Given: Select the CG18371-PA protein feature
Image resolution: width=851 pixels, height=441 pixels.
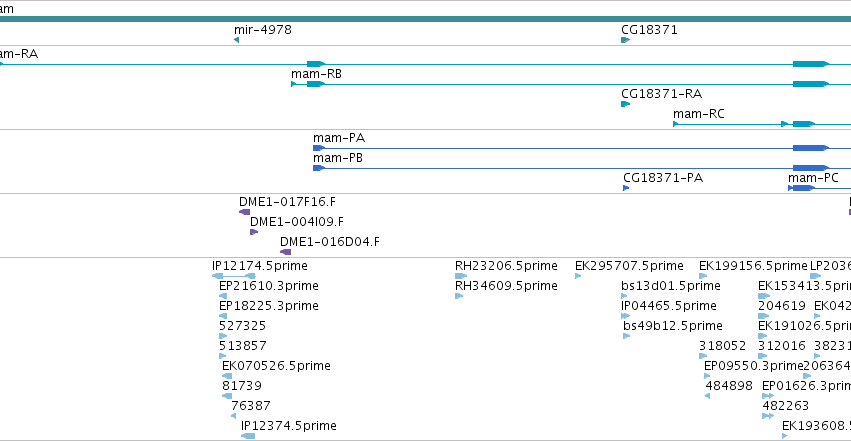Looking at the screenshot, I should click(x=663, y=178).
